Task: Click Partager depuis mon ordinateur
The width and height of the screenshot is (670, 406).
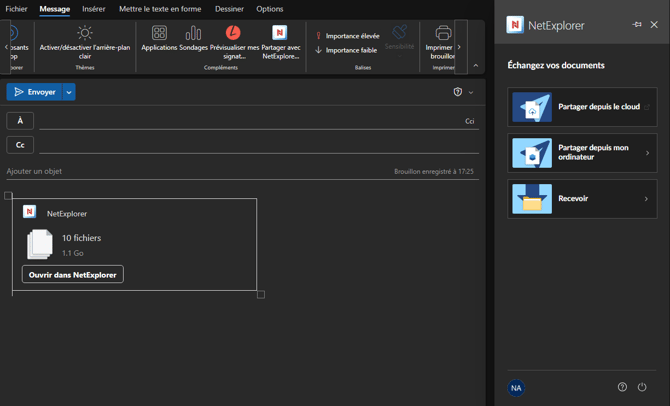Action: 582,153
